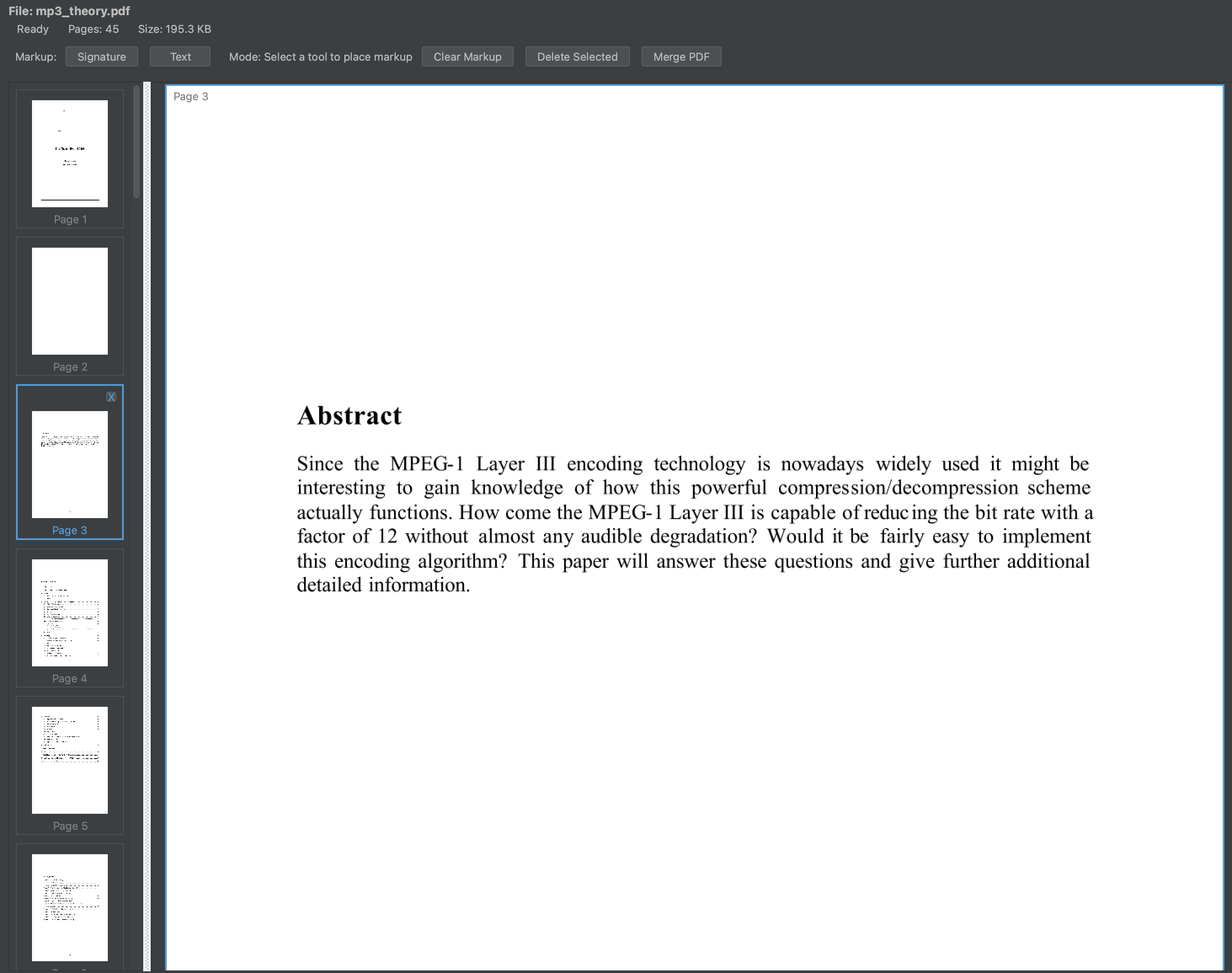Screen dimensions: 1232x973
Task: Select the Signature markup tool
Action: pos(101,56)
